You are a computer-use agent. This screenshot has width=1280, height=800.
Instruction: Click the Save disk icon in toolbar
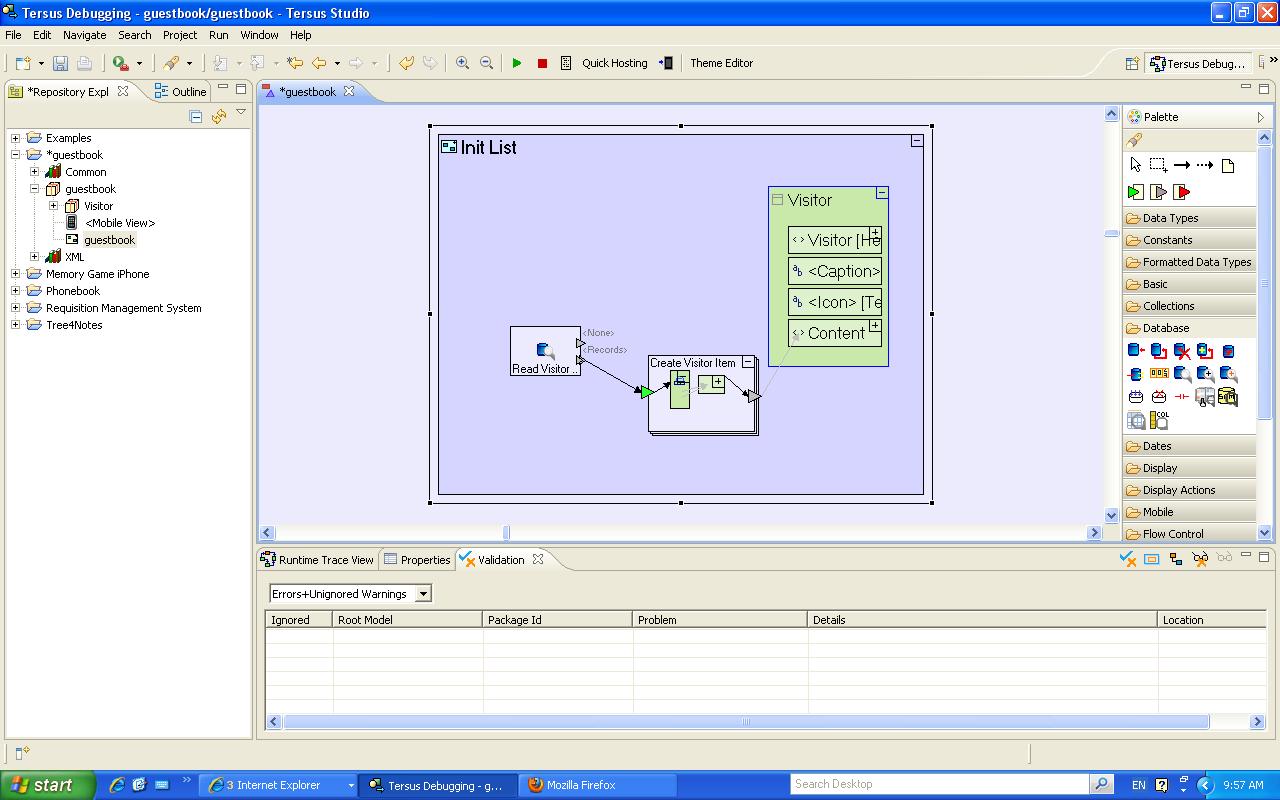pos(60,63)
